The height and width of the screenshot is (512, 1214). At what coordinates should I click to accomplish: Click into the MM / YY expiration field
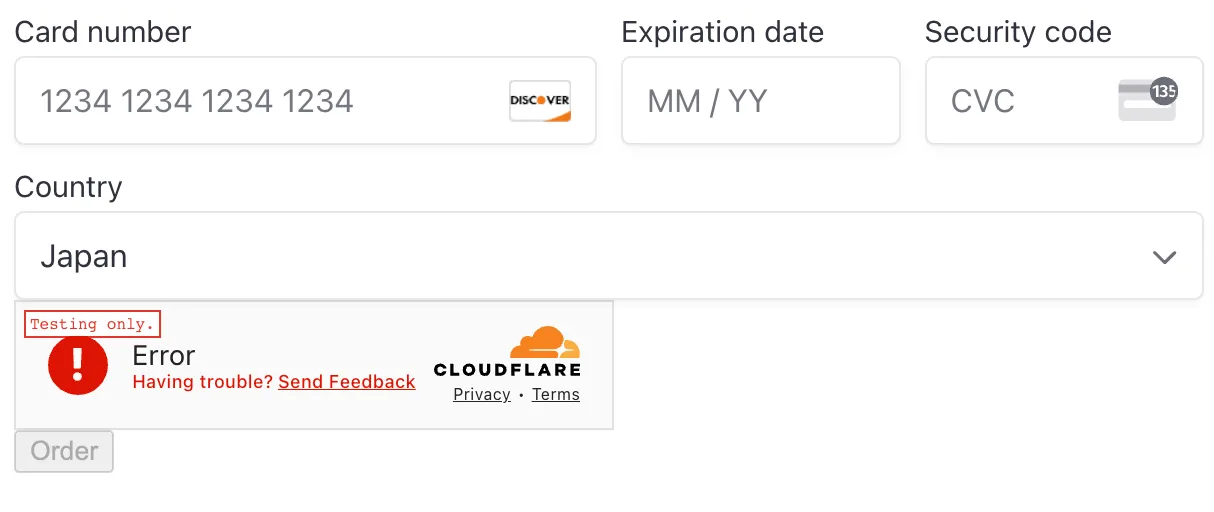point(760,101)
